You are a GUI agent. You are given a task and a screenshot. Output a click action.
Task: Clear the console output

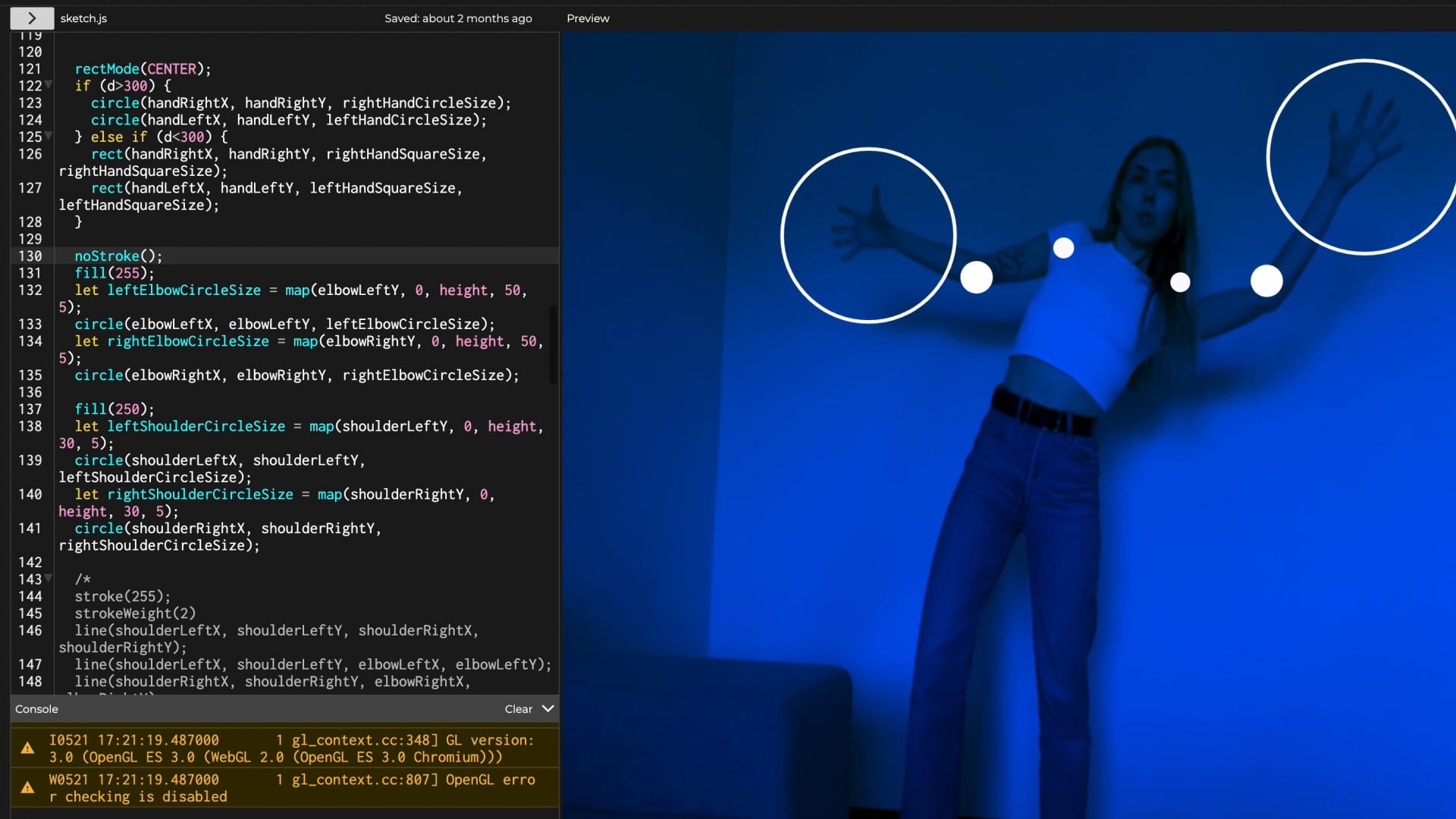[518, 709]
